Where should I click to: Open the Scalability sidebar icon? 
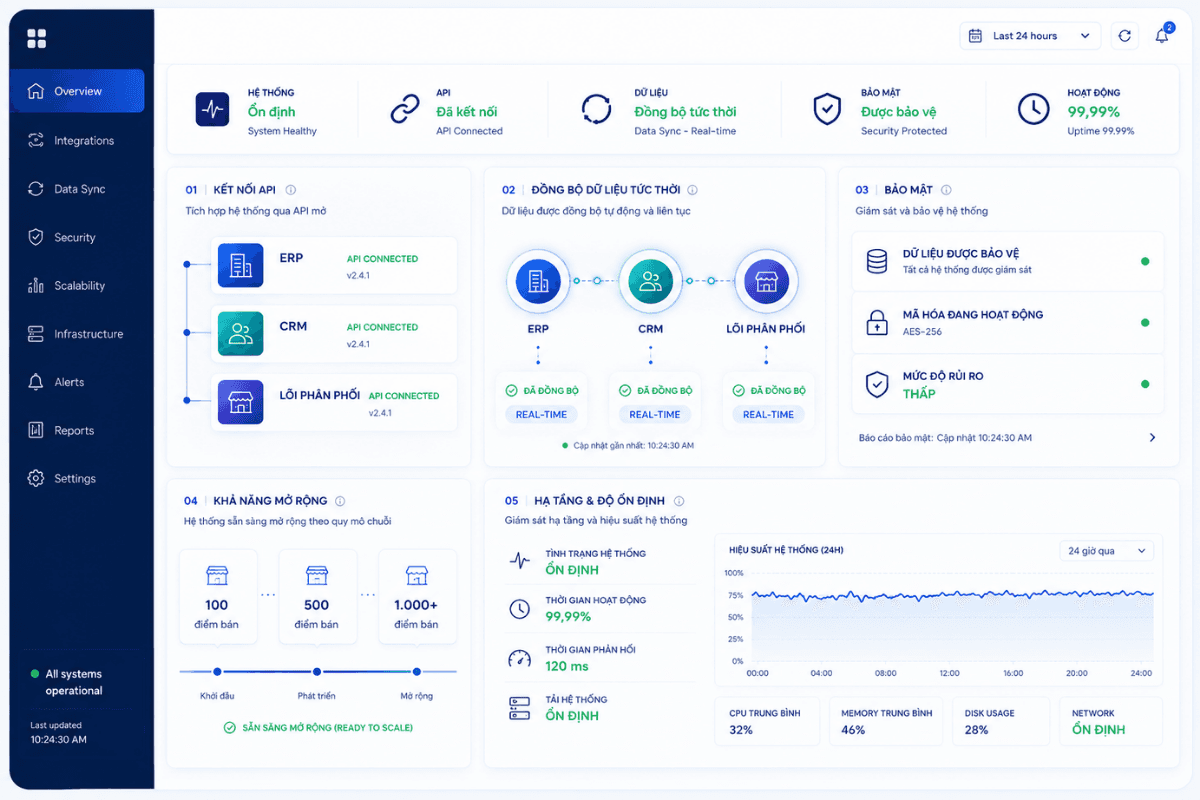[x=36, y=286]
